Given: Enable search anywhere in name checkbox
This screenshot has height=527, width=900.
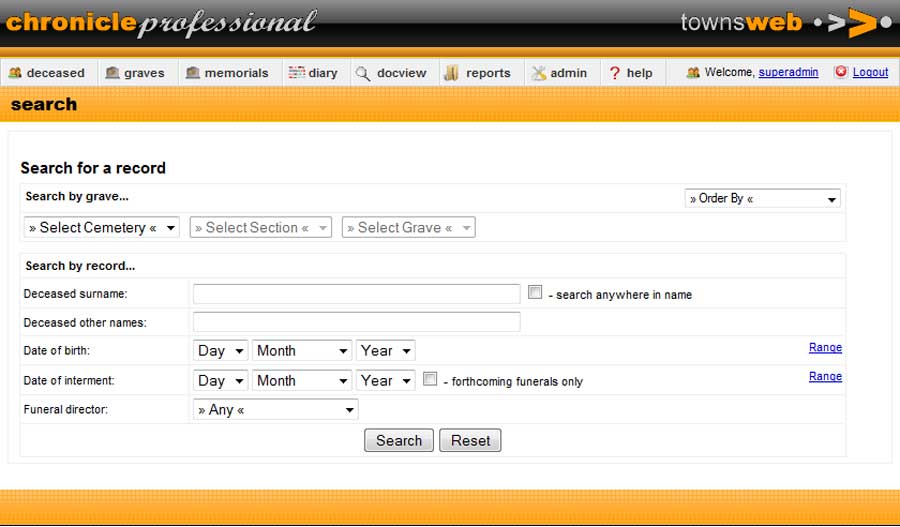Looking at the screenshot, I should pyautogui.click(x=535, y=292).
